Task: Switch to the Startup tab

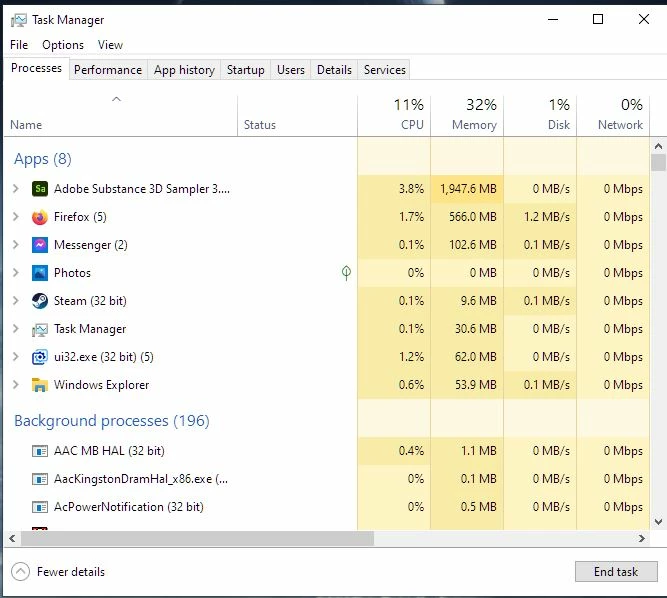Action: [x=245, y=70]
